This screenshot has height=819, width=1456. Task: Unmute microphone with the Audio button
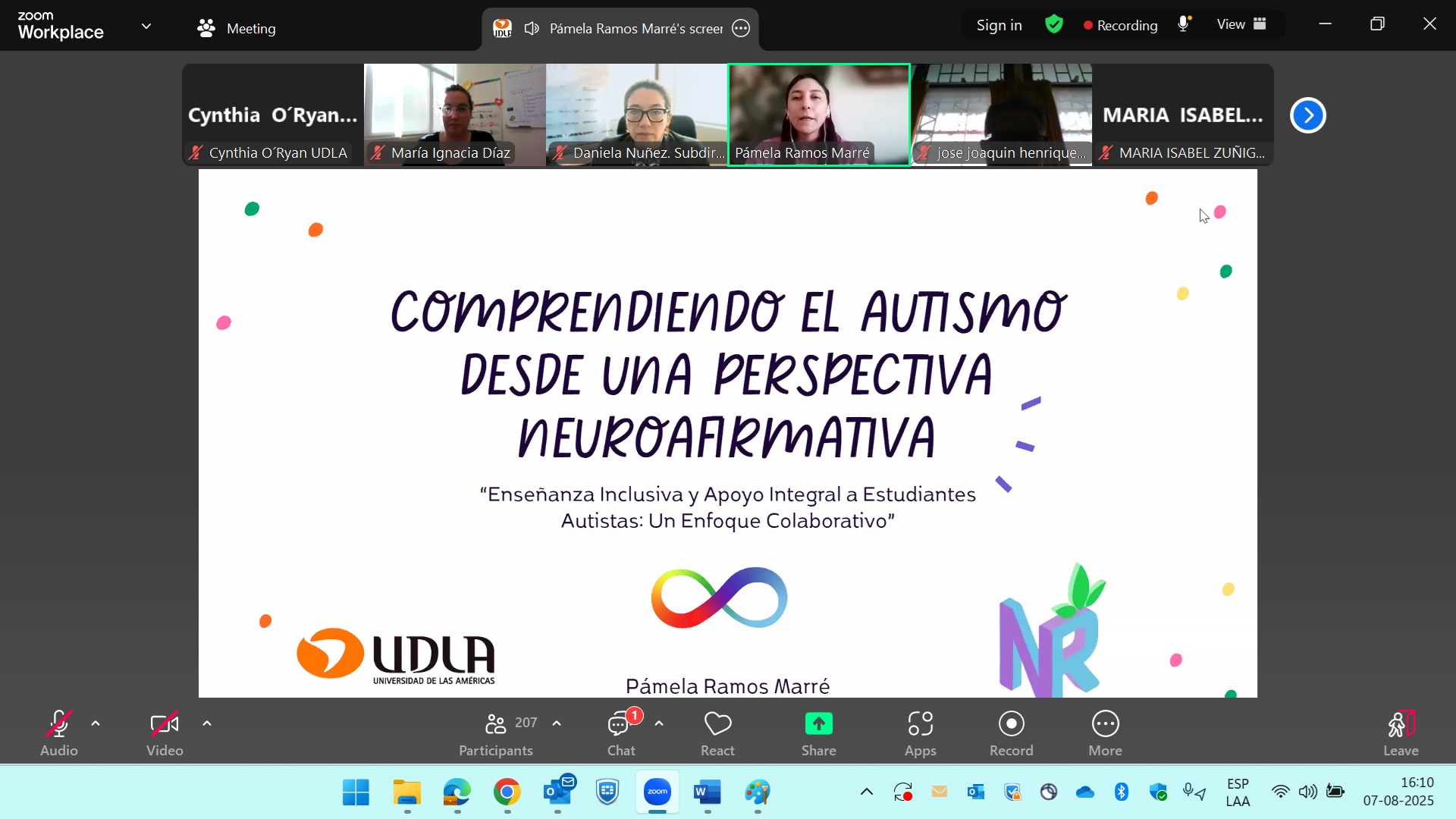pyautogui.click(x=59, y=733)
